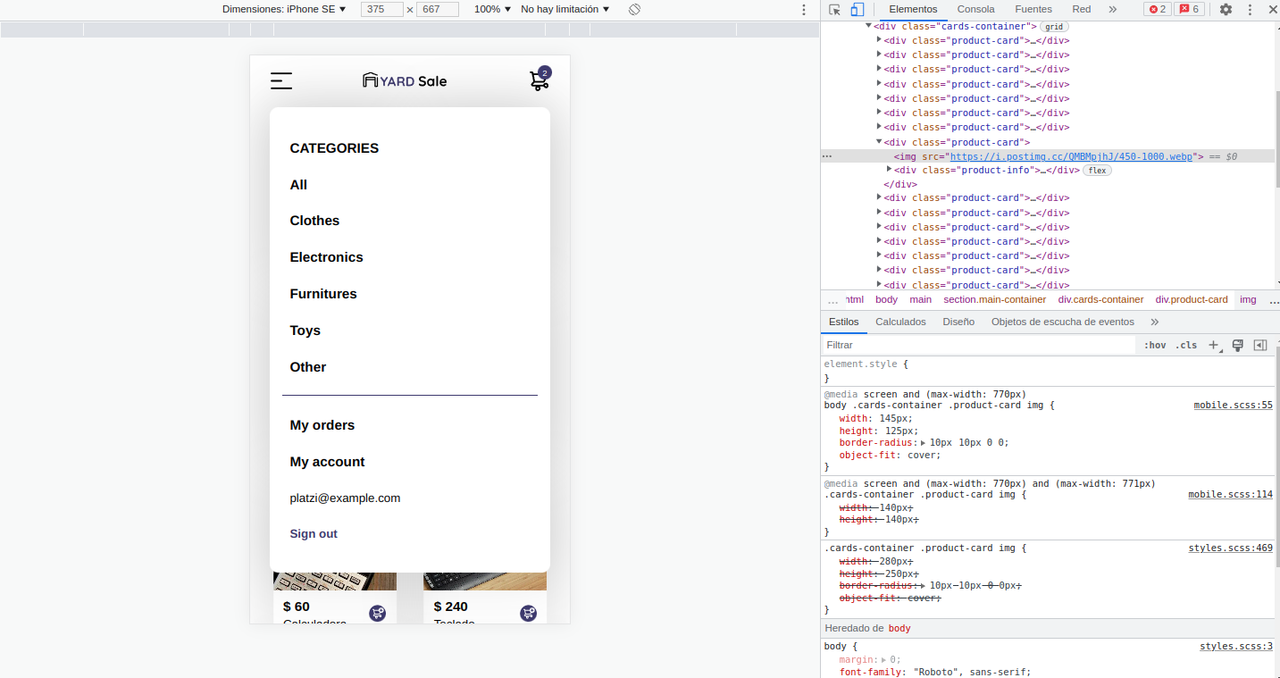1280x678 pixels.
Task: Focus the Filtrar styles filter box
Action: pyautogui.click(x=980, y=345)
